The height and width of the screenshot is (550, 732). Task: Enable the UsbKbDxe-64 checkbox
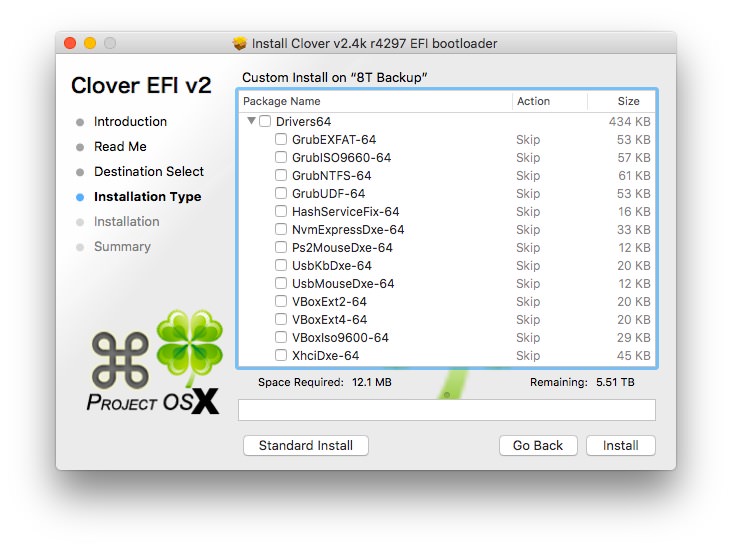[281, 265]
